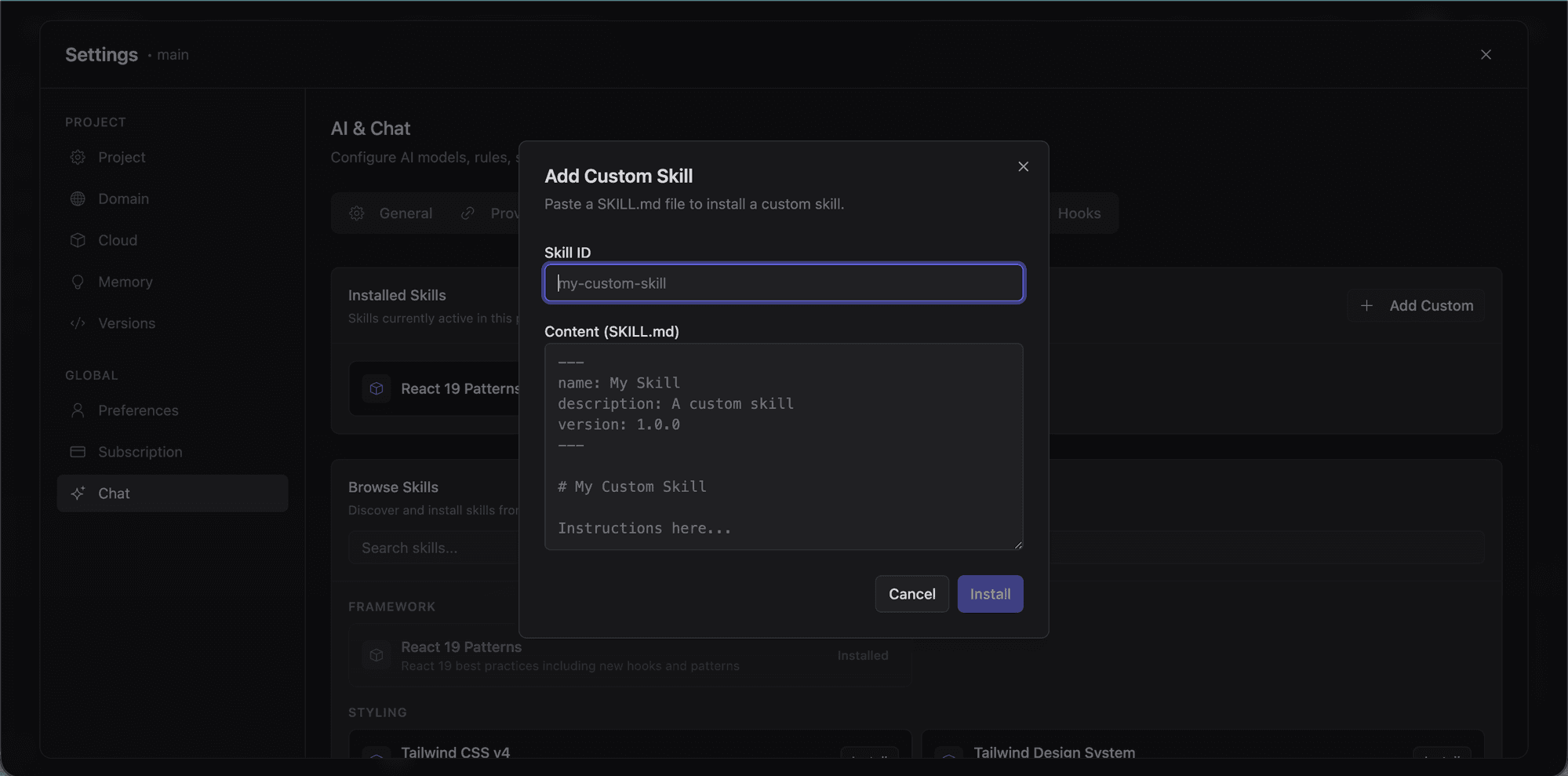Click the Framework React 19 Patterns cube icon
The width and height of the screenshot is (1568, 776).
[377, 655]
